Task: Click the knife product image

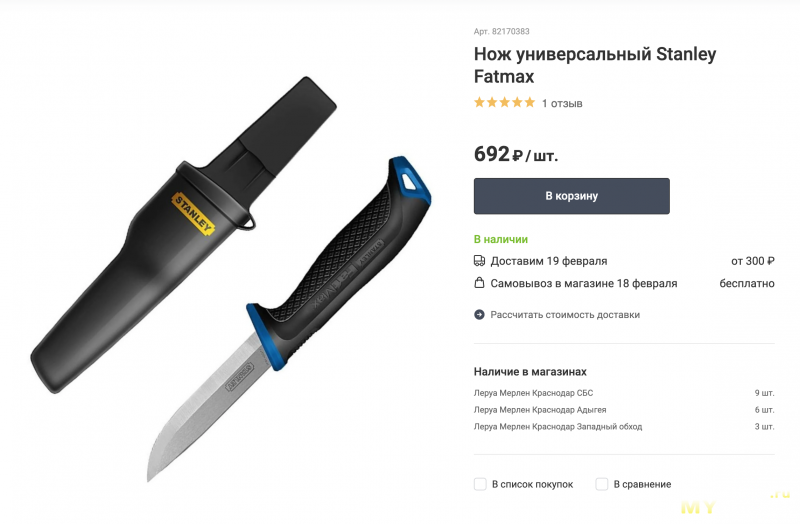Action: 231,280
